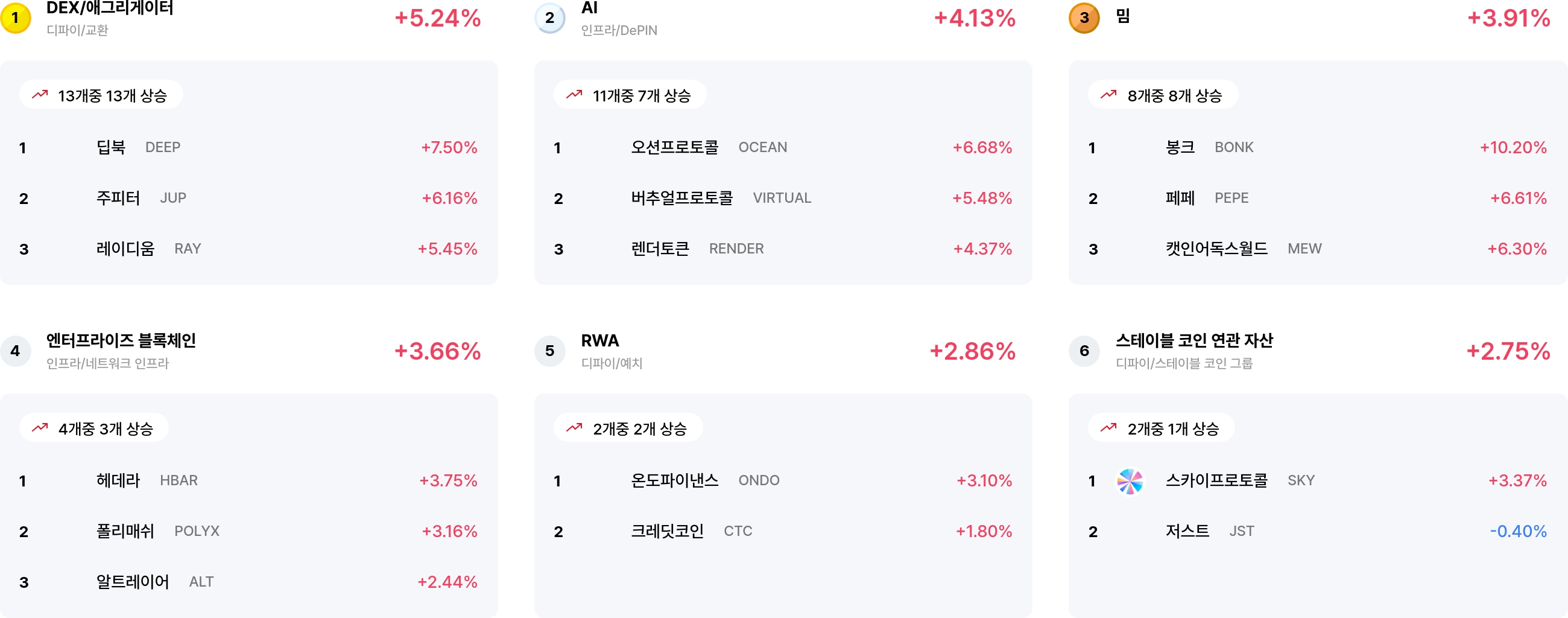Click the rising trend icon in DEX card

40,94
